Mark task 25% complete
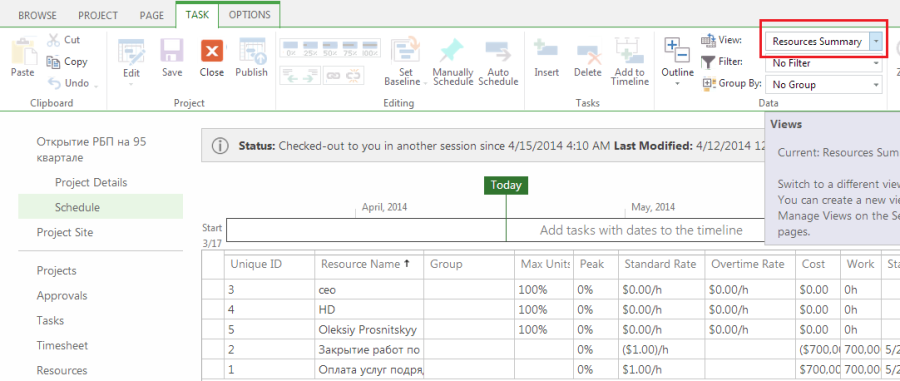900x381 pixels. pyautogui.click(x=311, y=49)
